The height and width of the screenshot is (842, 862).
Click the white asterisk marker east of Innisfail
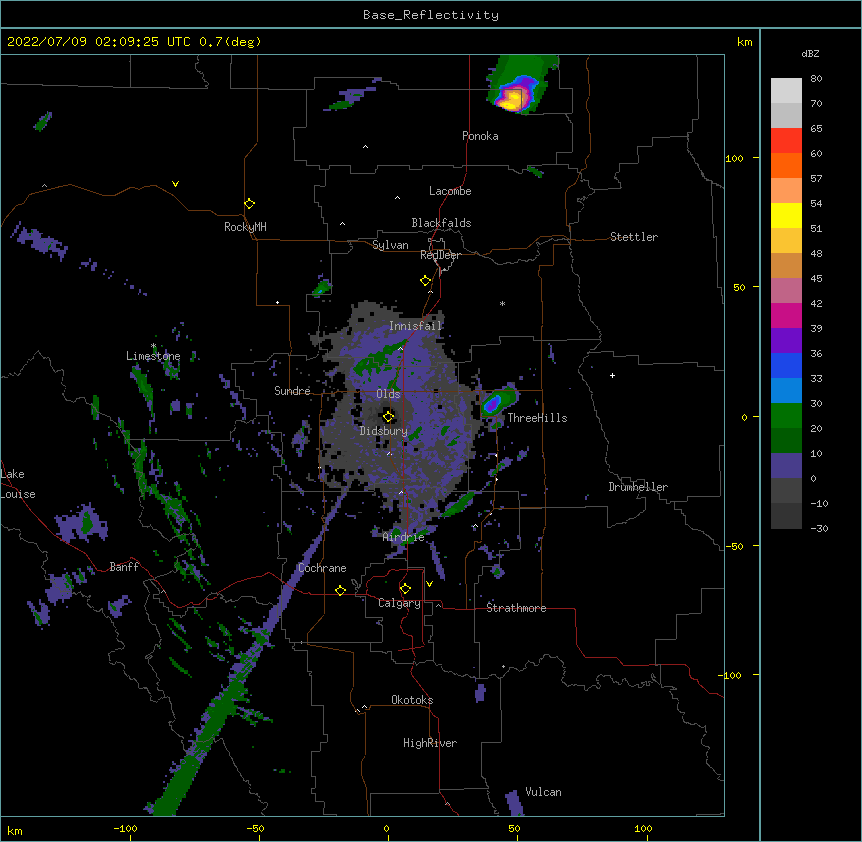click(502, 303)
